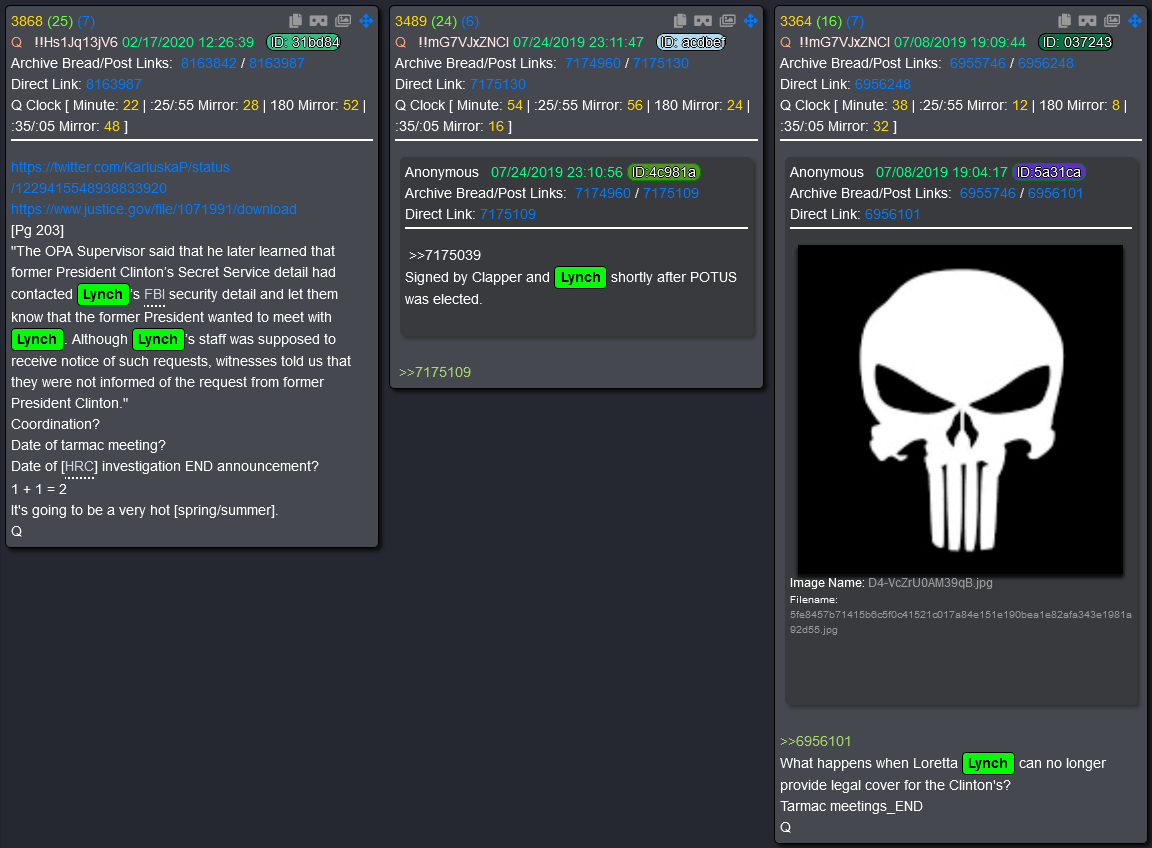Click the image gallery icon on post 3364
1152x848 pixels.
tap(1112, 21)
